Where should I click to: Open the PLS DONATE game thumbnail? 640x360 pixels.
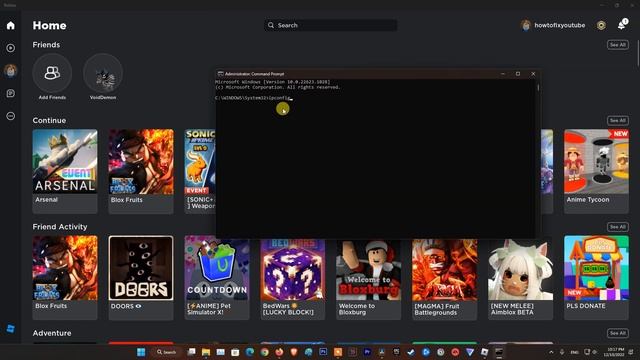(x=596, y=268)
